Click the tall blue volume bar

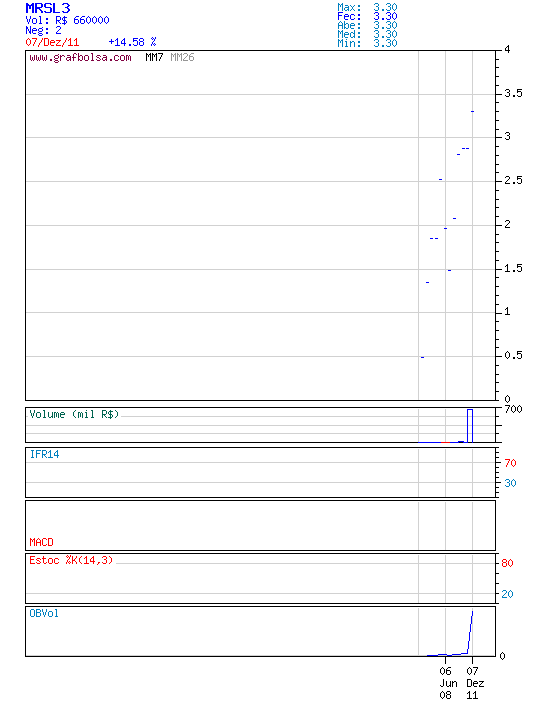click(470, 426)
